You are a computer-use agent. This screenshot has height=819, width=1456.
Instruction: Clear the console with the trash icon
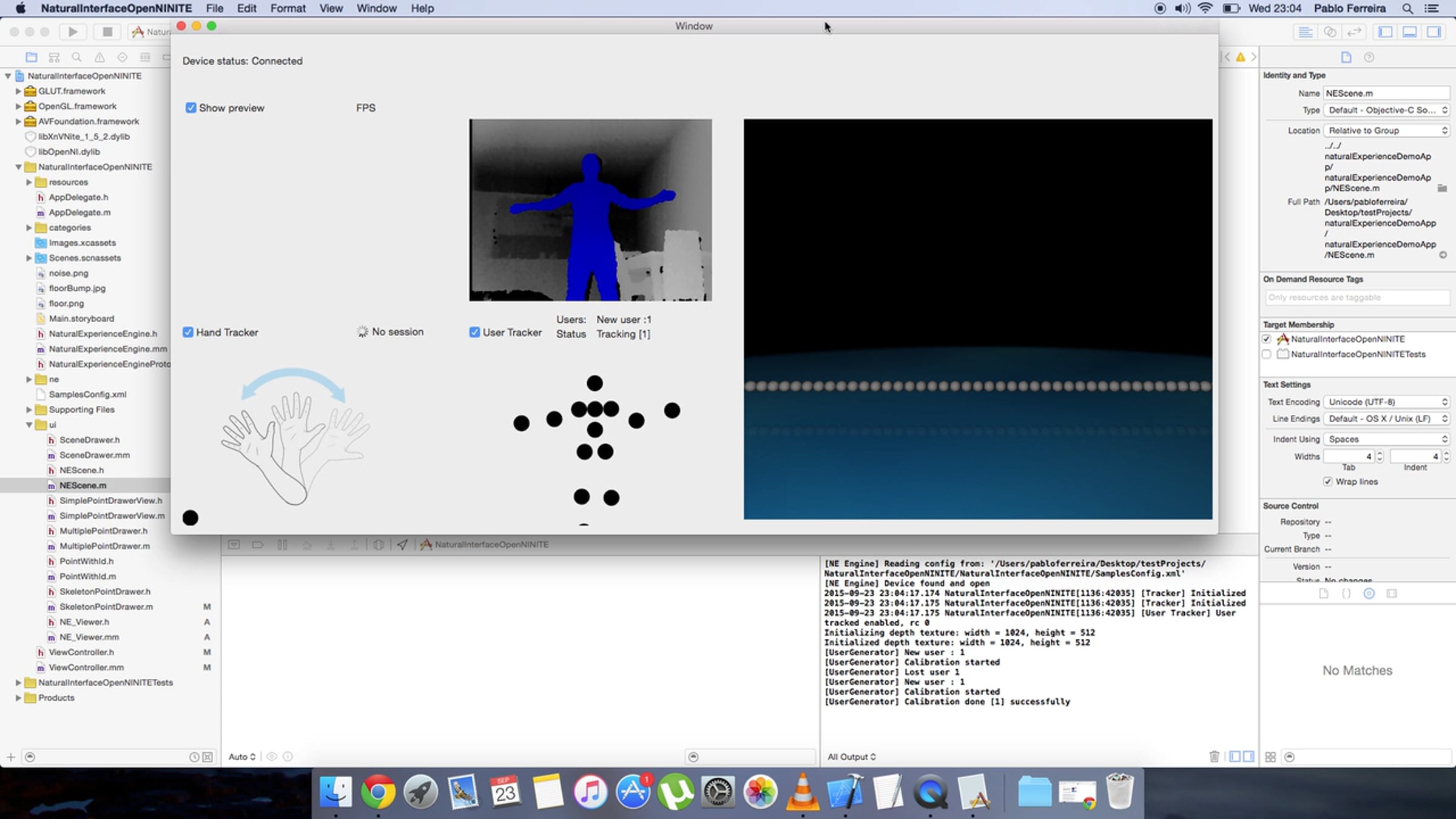click(1214, 757)
